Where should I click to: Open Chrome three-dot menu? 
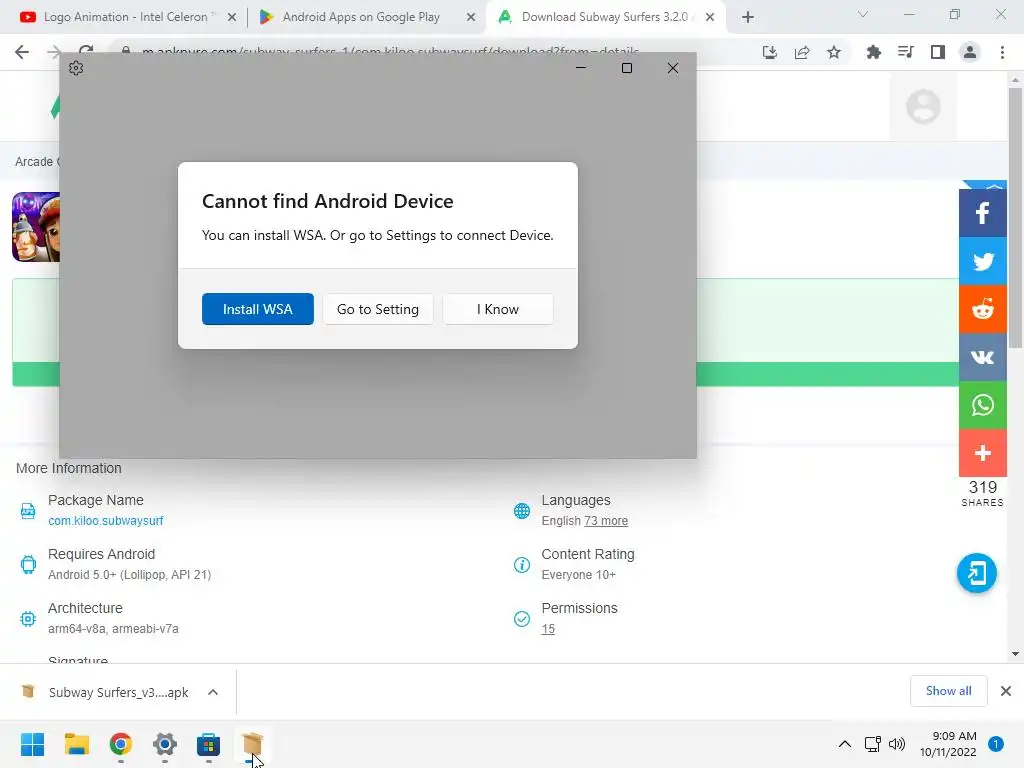1002,52
